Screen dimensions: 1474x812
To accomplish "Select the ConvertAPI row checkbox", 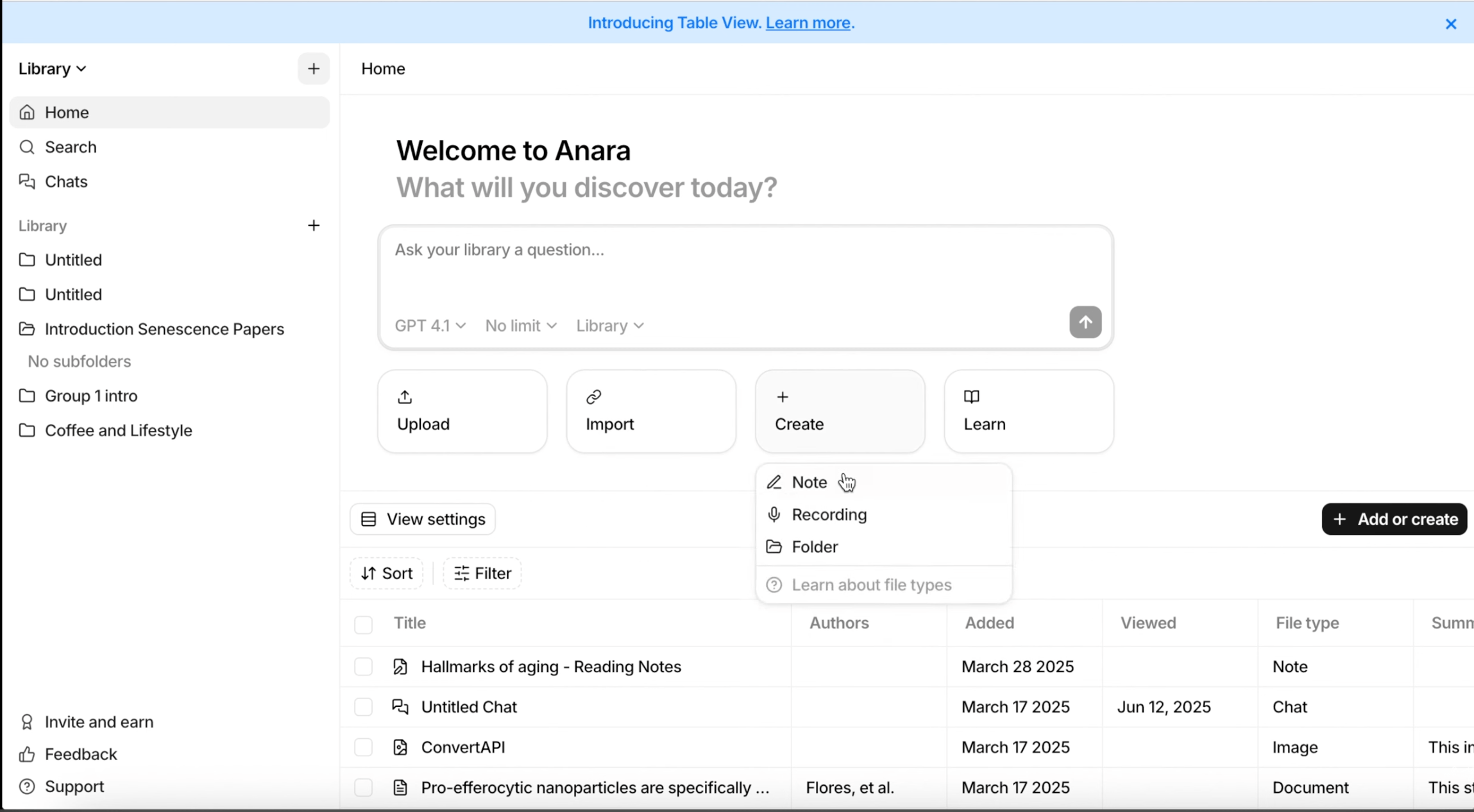I will click(x=363, y=747).
